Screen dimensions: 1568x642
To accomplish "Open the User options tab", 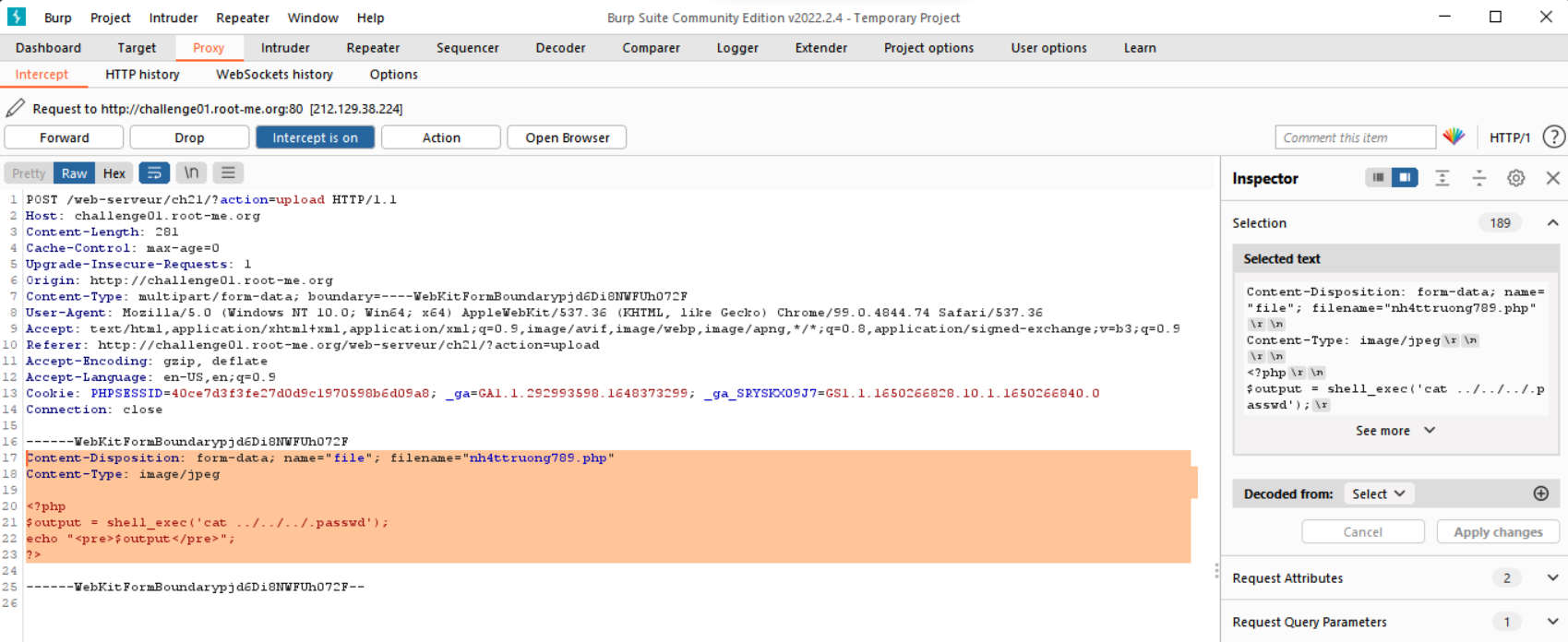I will (x=1048, y=48).
